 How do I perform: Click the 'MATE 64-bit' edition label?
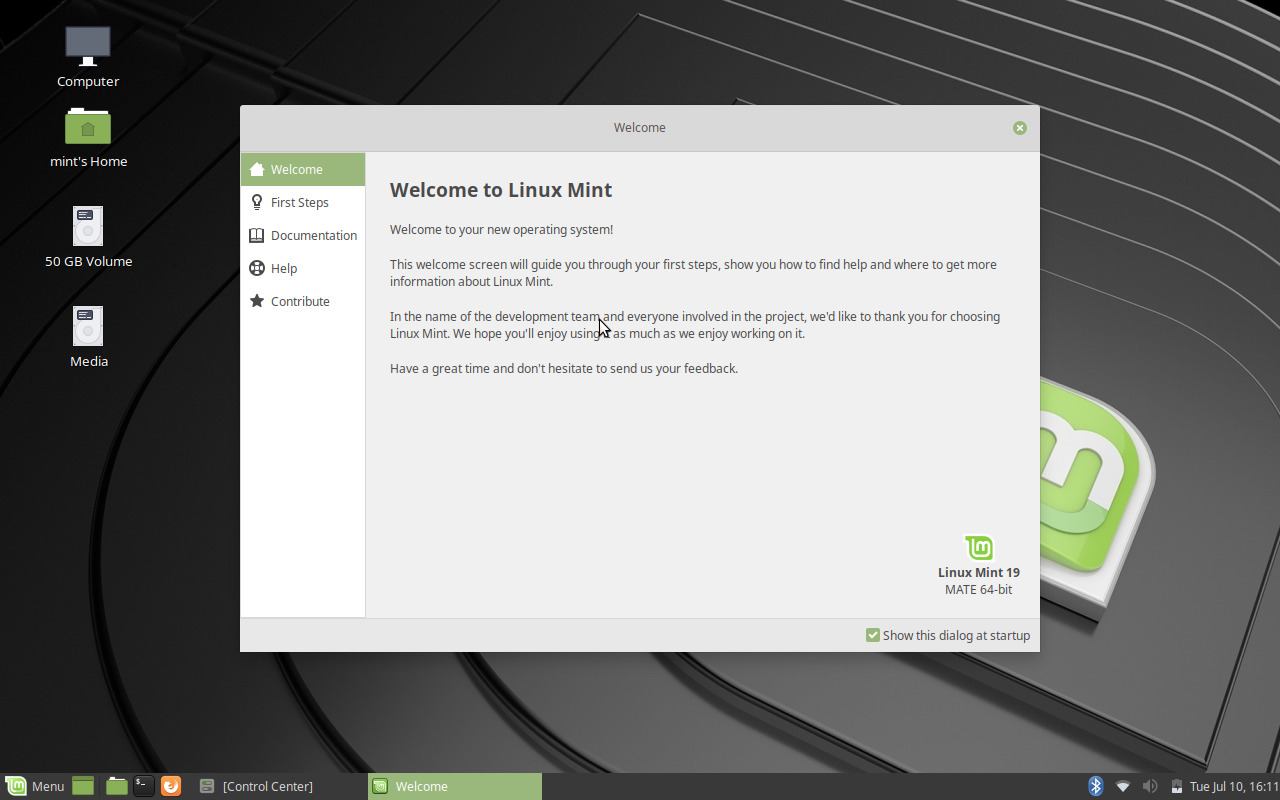[x=979, y=590]
